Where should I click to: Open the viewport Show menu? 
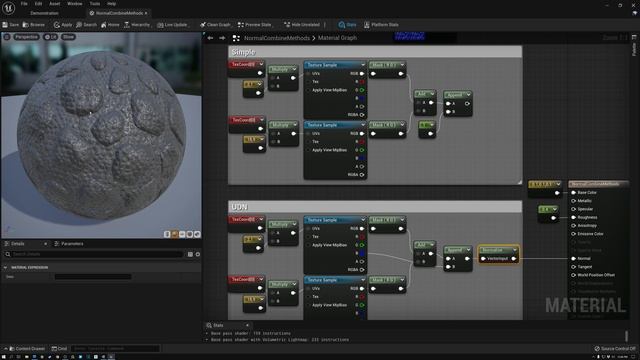coord(68,37)
